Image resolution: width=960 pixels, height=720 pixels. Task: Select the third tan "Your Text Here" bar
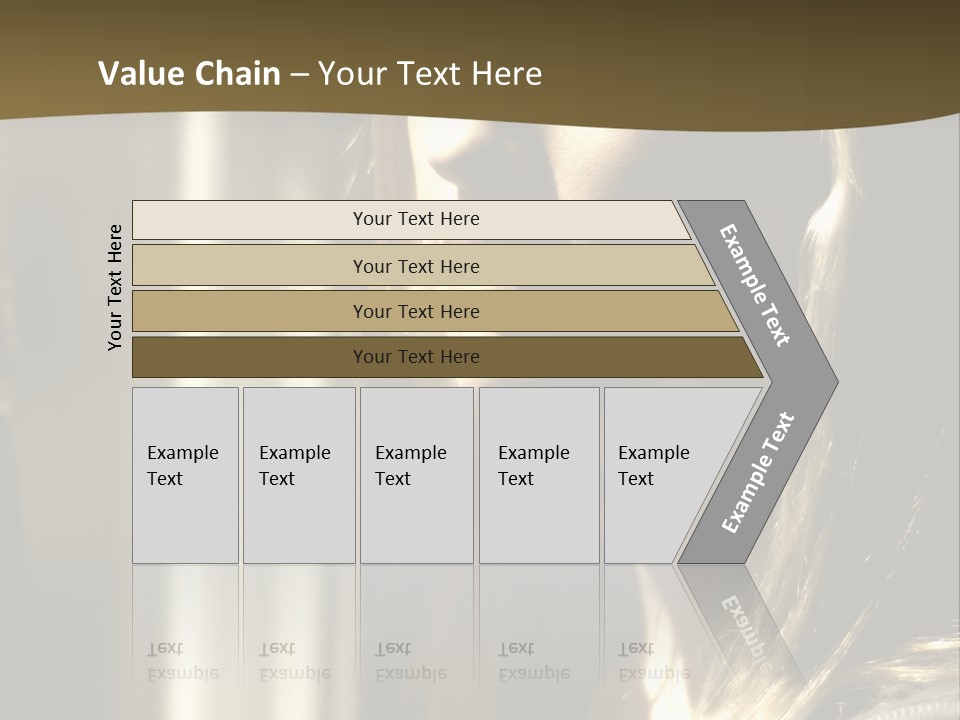coord(415,311)
